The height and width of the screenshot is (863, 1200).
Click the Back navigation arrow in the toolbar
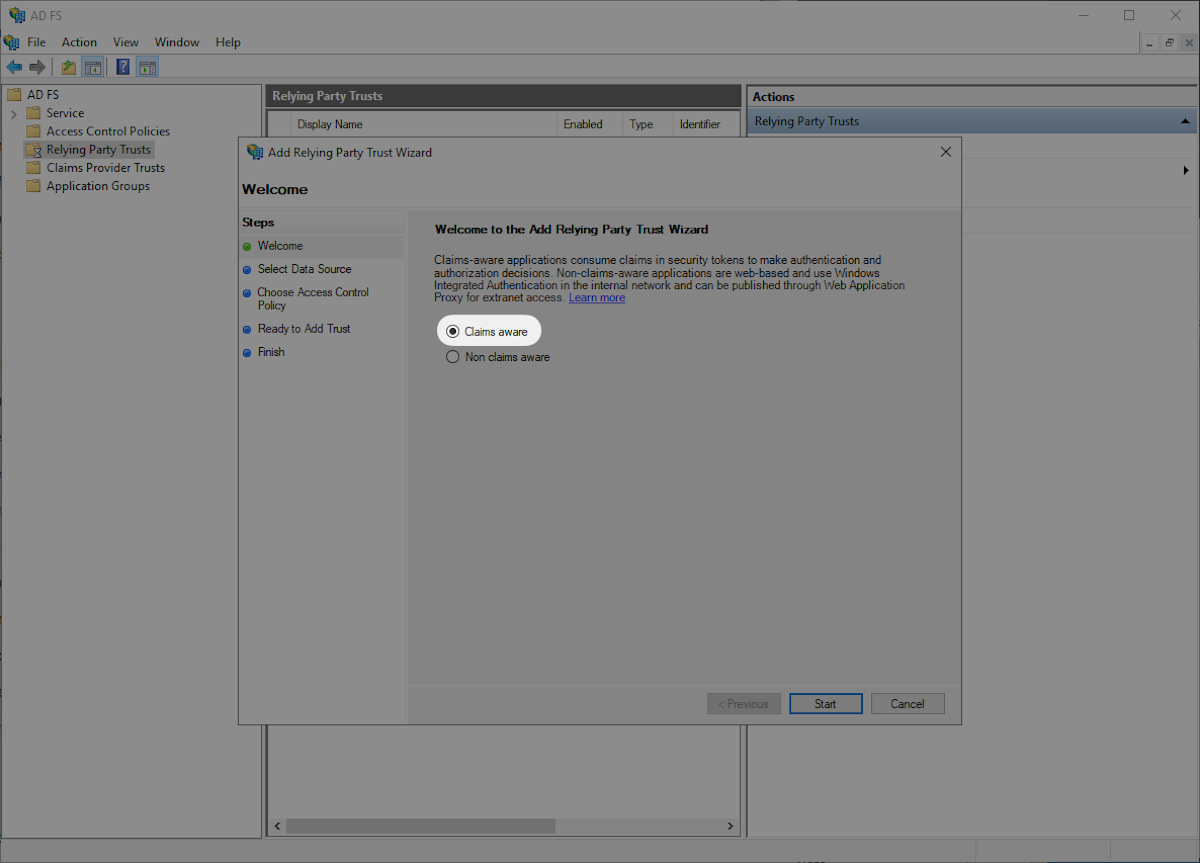tap(14, 66)
